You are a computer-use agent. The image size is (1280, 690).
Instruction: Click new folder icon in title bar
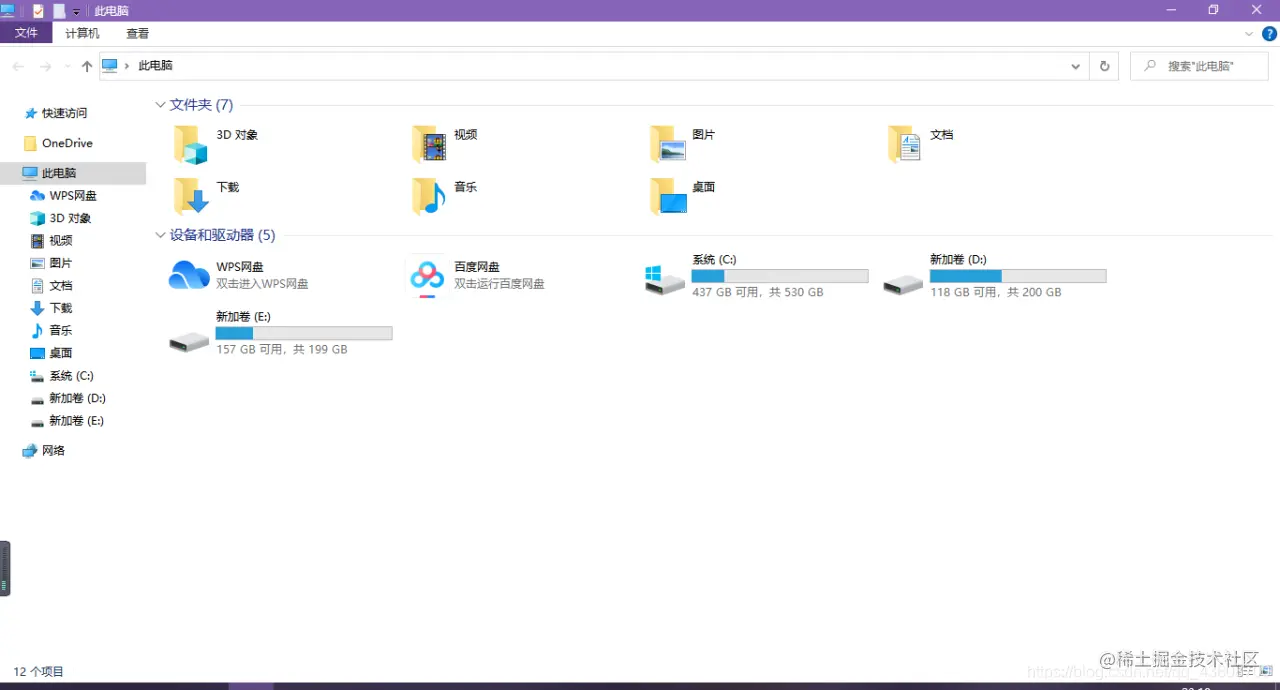[59, 11]
